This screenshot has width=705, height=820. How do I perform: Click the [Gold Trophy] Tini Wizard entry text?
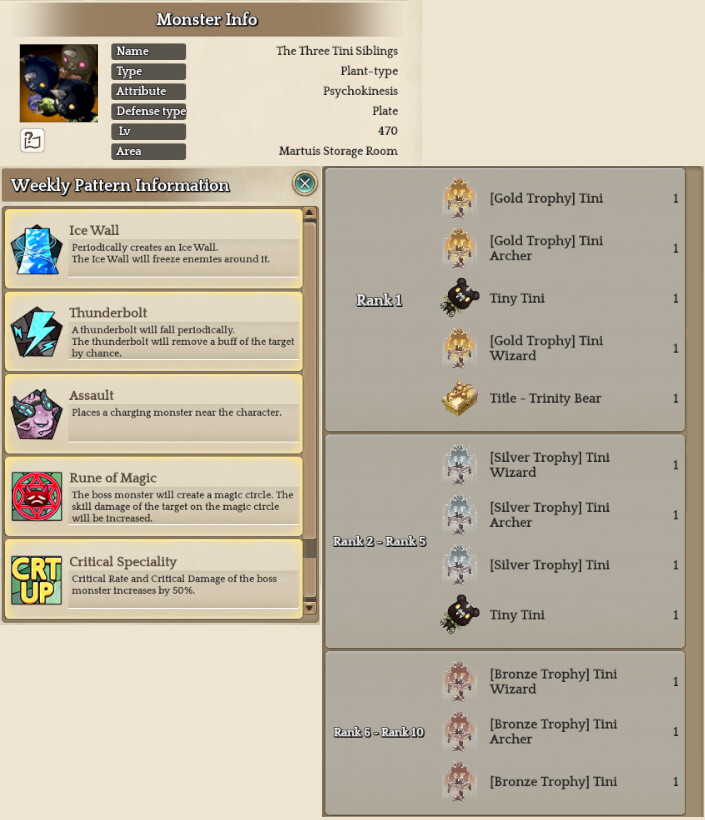(546, 348)
